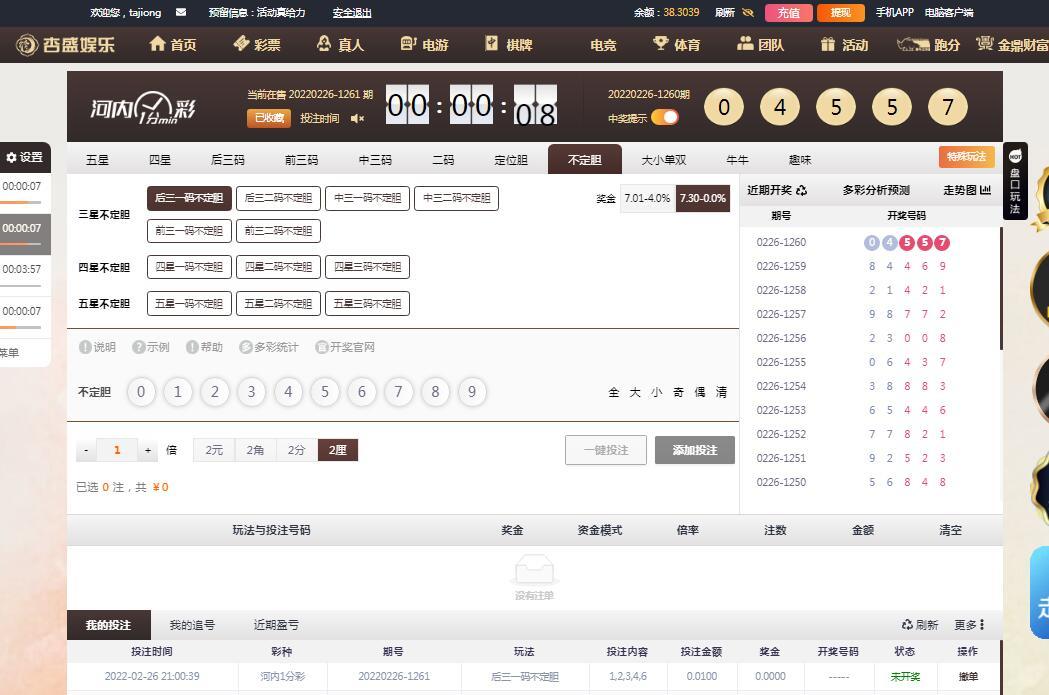Open 体育 sports menu with trophy icon
The width and height of the screenshot is (1049, 695).
point(676,44)
